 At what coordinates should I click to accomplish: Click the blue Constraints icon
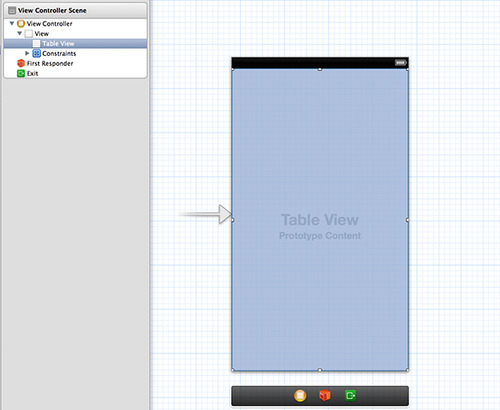click(x=37, y=53)
